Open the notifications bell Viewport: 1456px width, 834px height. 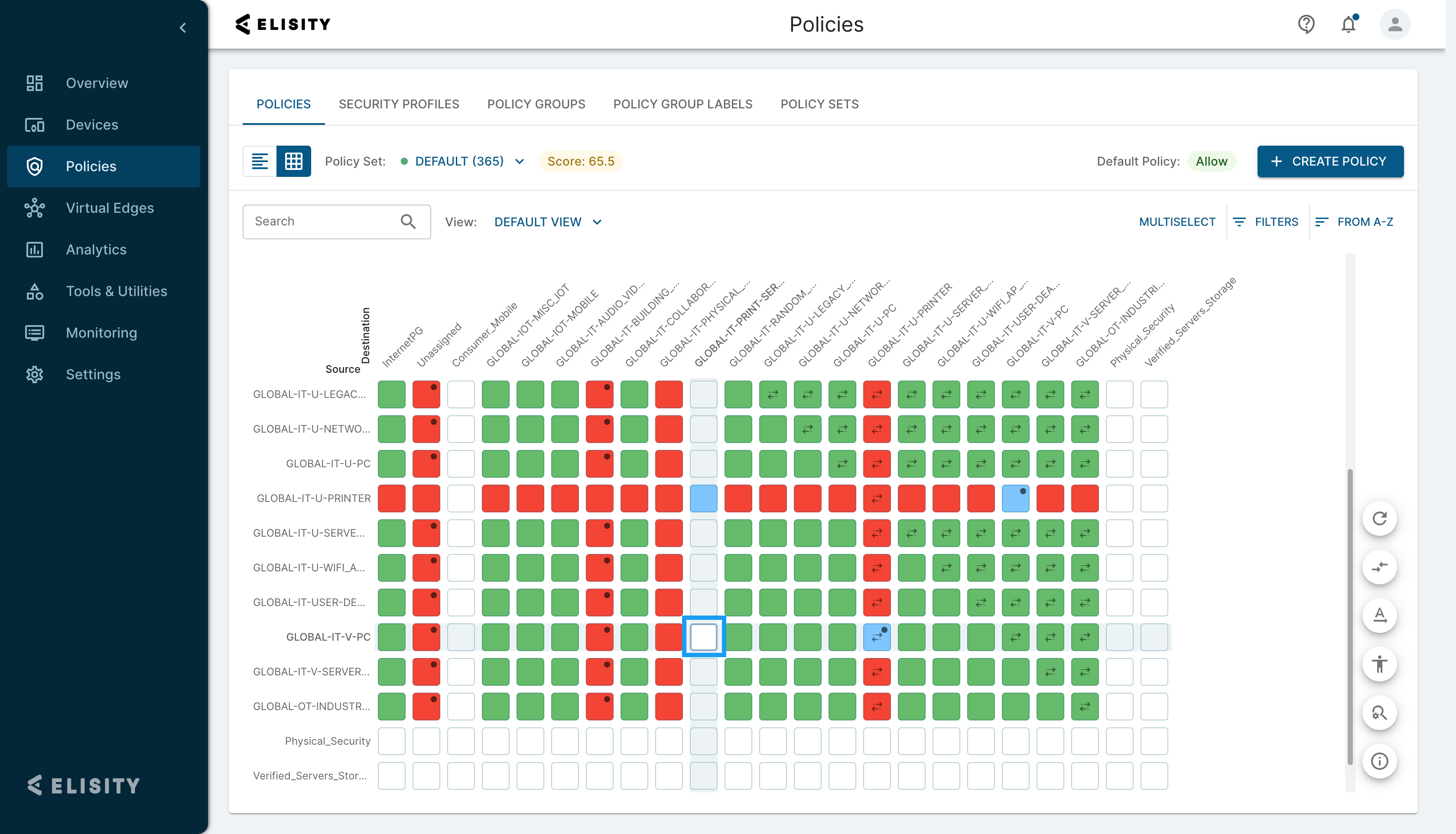tap(1349, 24)
